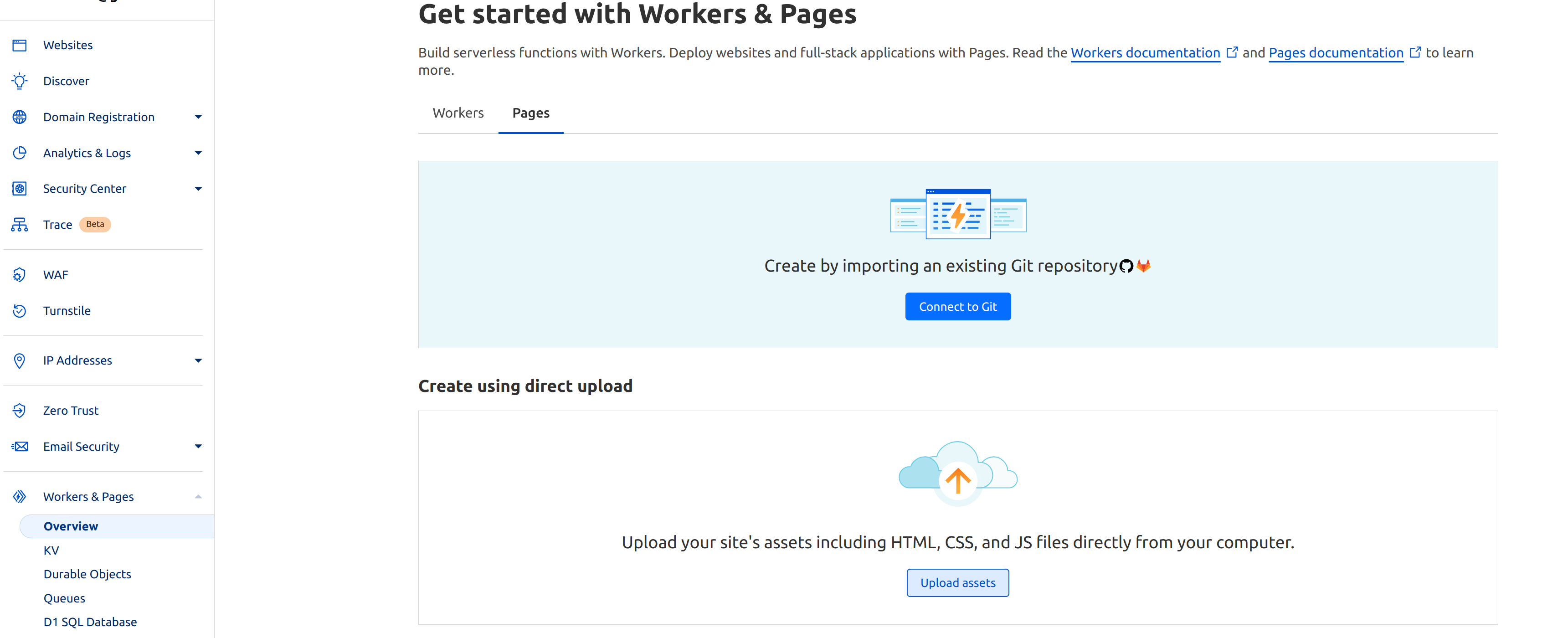Select the Pages tab
Image resolution: width=1568 pixels, height=638 pixels.
[530, 113]
